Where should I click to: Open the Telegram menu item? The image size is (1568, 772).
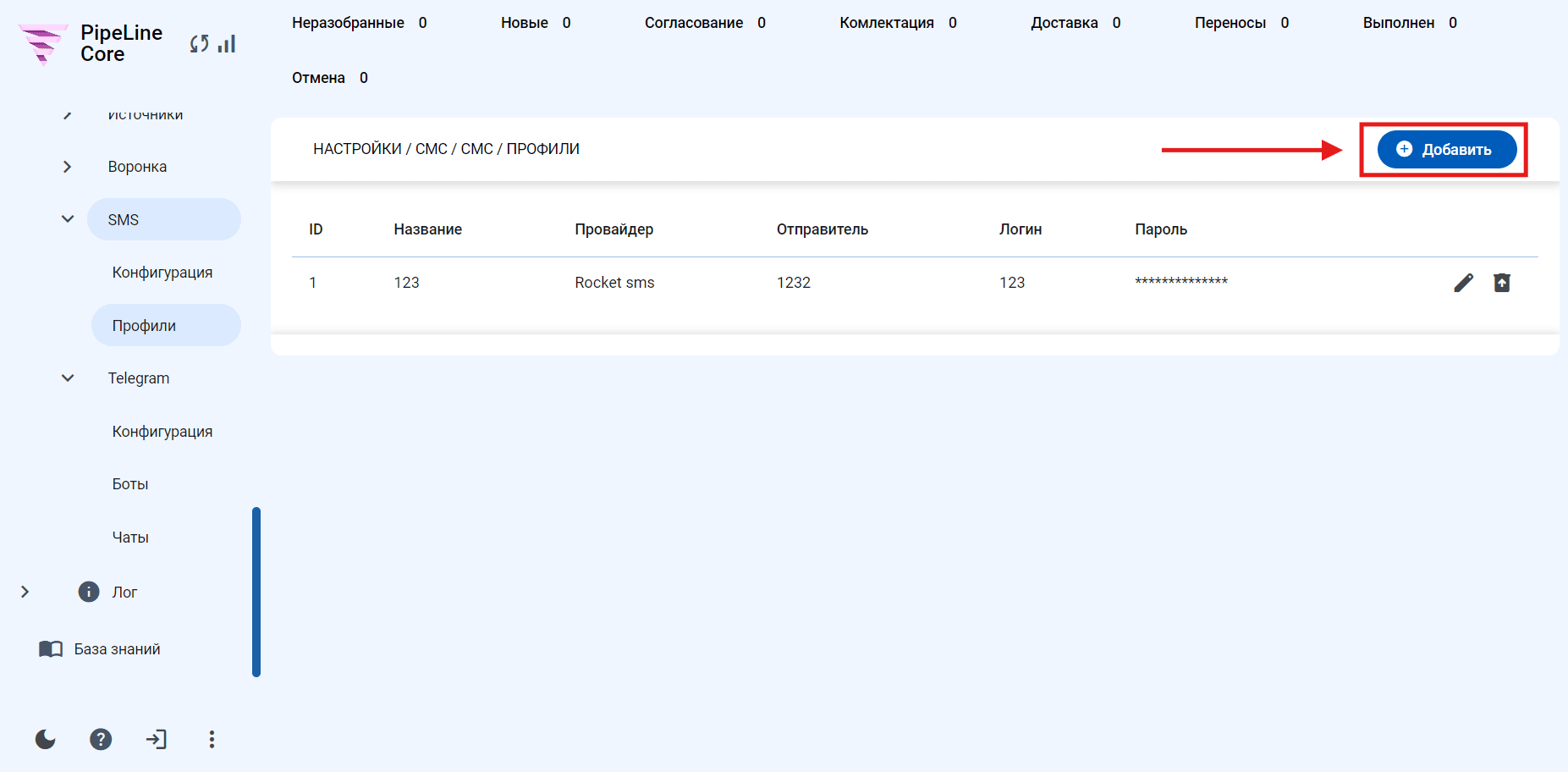point(139,378)
